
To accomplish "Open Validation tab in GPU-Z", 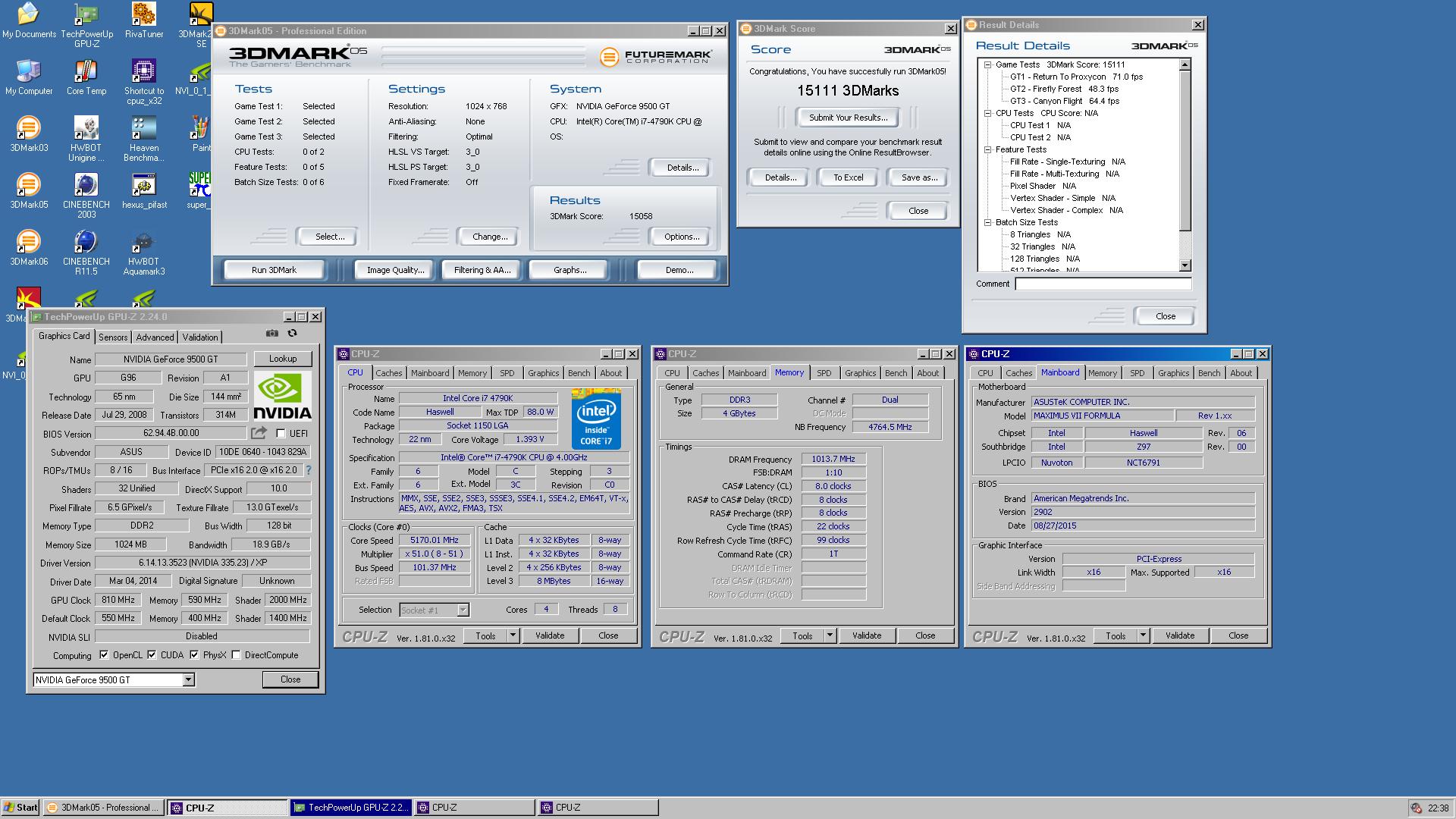I will pos(200,337).
